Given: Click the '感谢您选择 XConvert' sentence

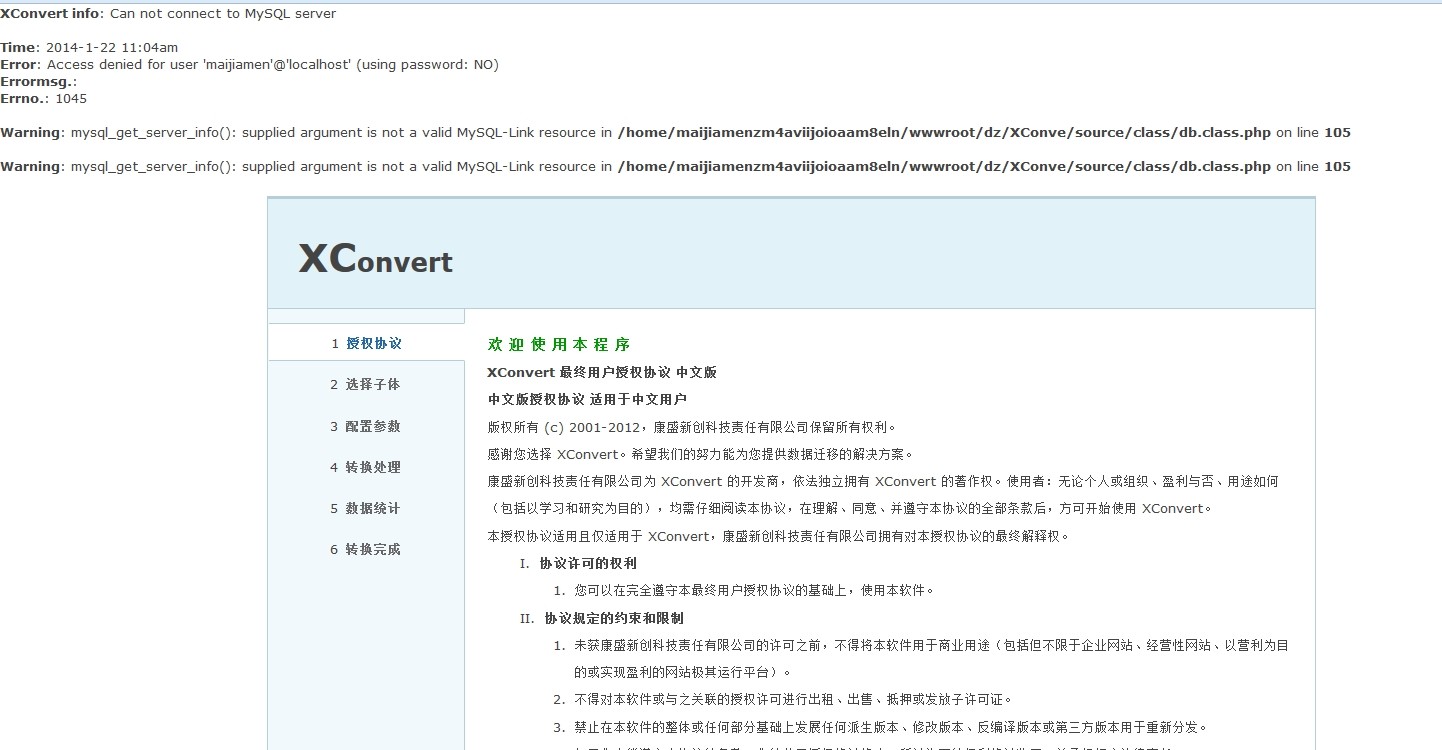Looking at the screenshot, I should pos(700,454).
